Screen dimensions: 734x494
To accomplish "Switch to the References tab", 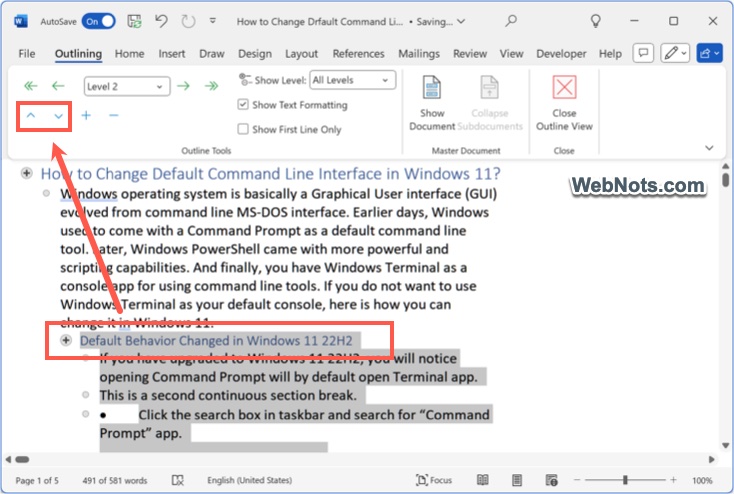I will point(359,54).
